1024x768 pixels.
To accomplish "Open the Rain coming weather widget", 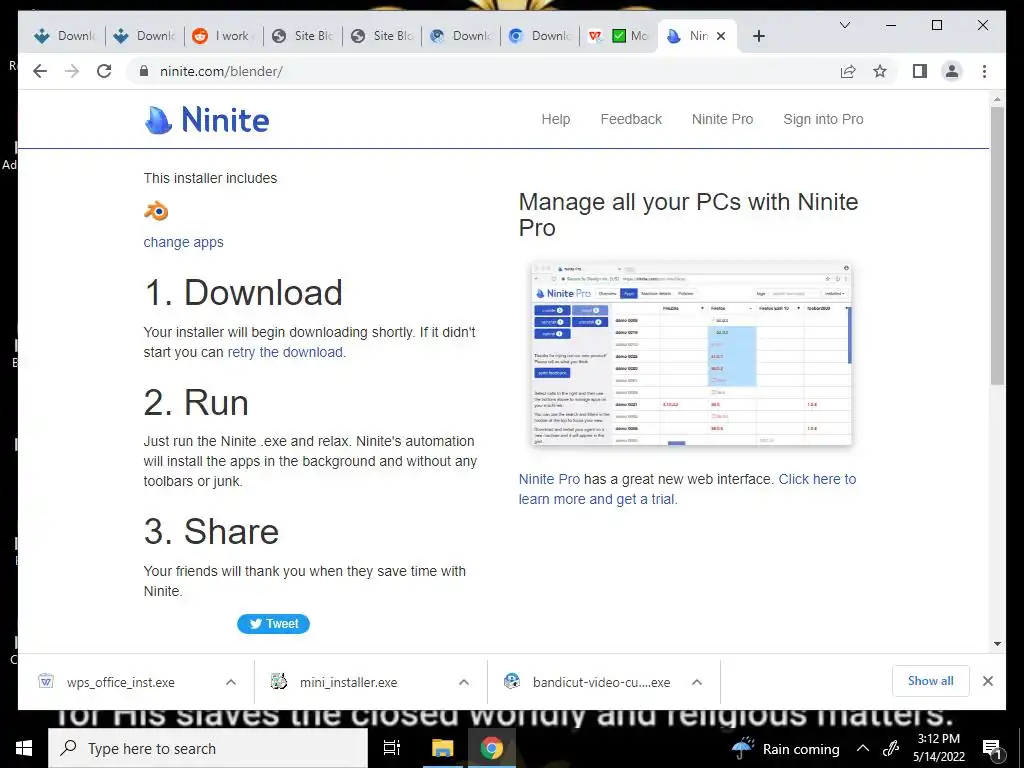I will (786, 748).
